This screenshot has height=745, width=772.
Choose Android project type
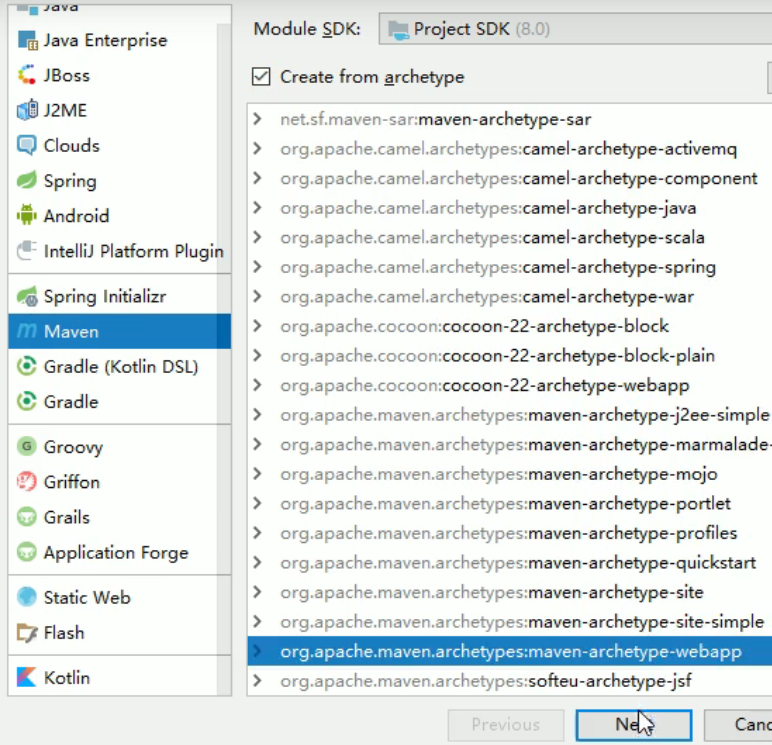pos(76,216)
